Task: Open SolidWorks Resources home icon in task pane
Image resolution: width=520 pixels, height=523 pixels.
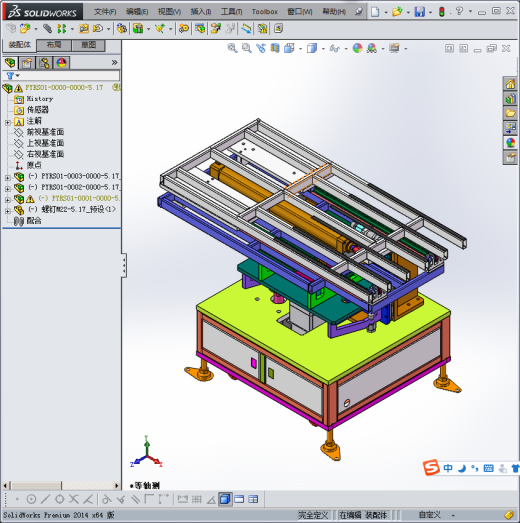Action: pyautogui.click(x=510, y=84)
